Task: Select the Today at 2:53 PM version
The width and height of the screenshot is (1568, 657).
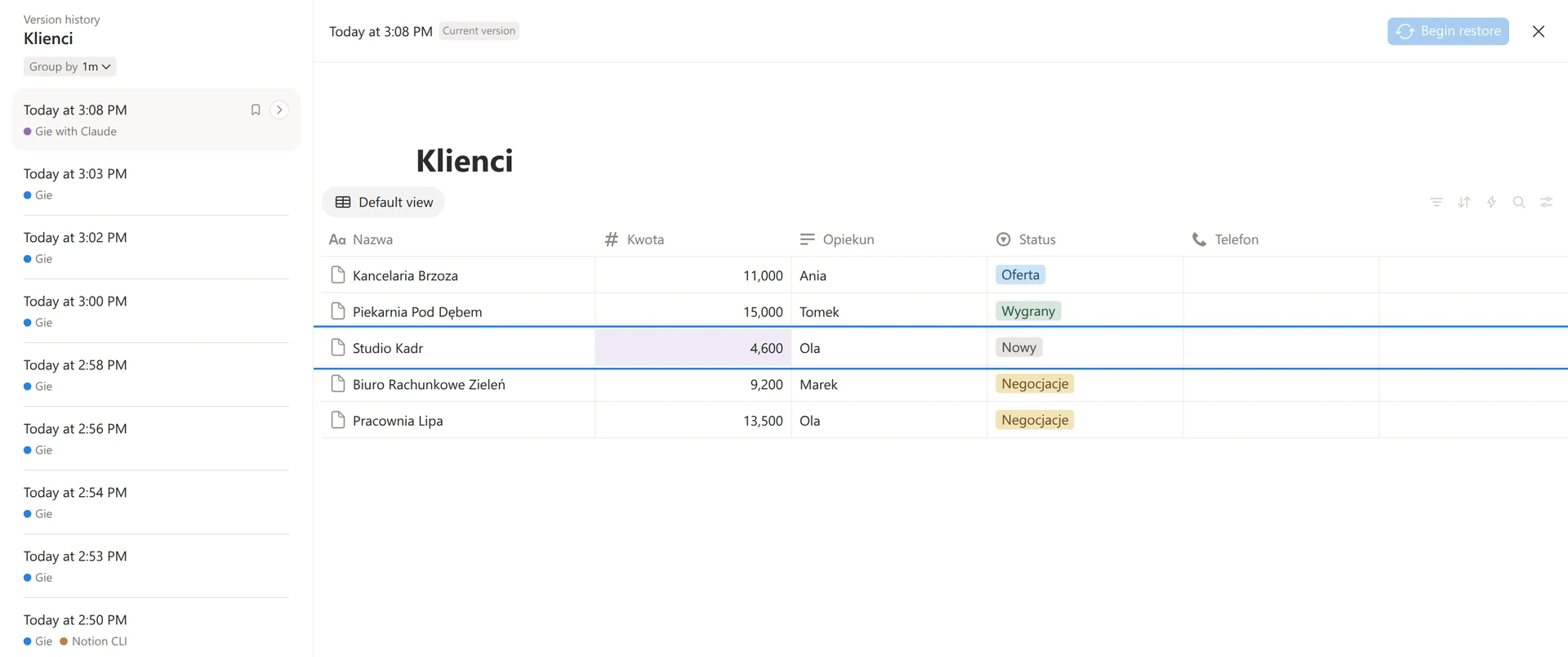Action: 156,566
